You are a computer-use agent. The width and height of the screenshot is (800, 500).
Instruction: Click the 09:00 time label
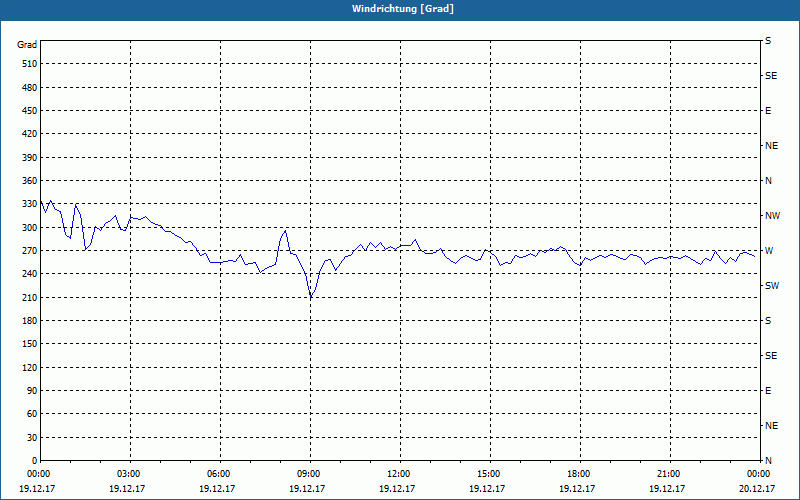pyautogui.click(x=310, y=474)
